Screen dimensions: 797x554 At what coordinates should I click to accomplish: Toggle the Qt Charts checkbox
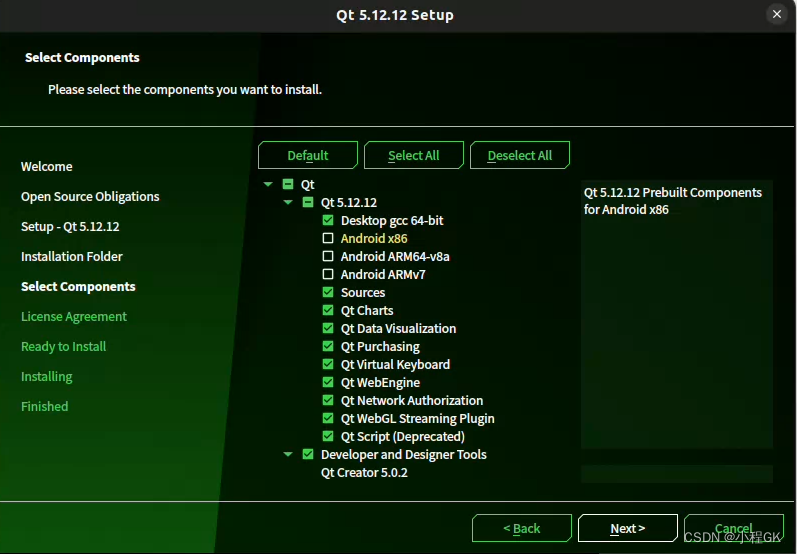click(x=328, y=310)
